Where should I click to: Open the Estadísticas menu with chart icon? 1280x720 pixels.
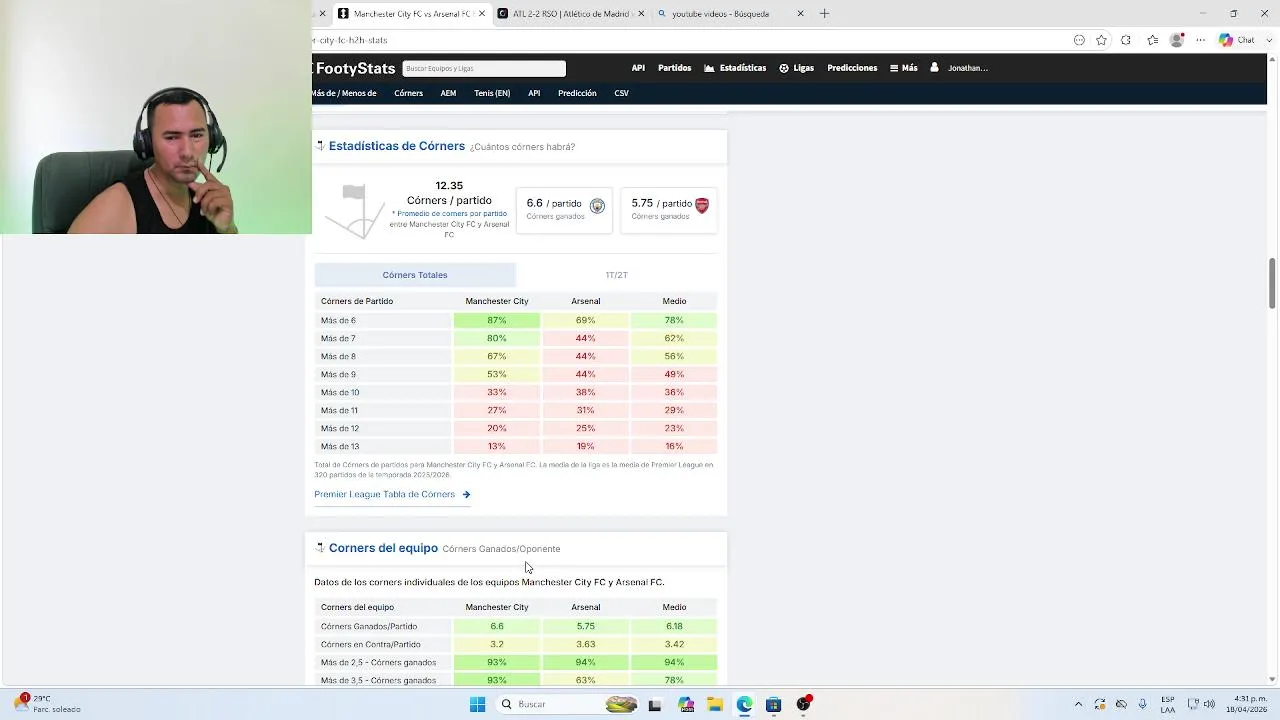735,68
